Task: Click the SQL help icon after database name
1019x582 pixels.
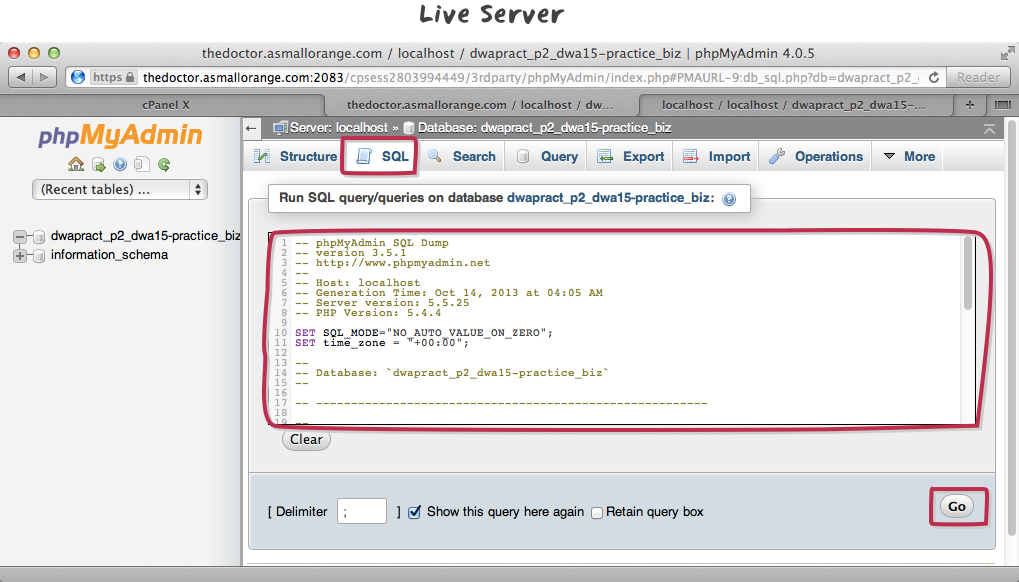Action: (729, 199)
